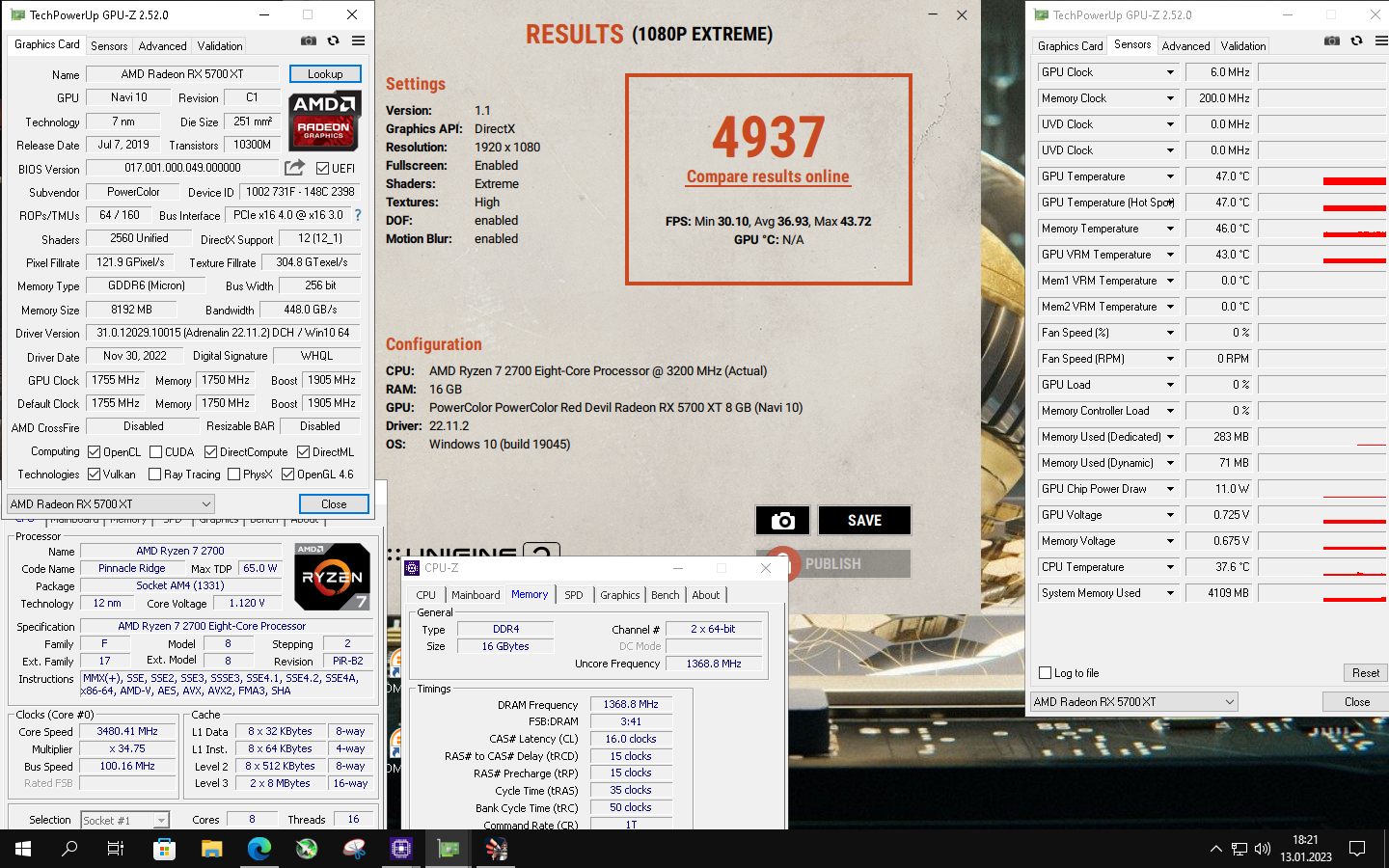Toggle CUDA checkbox
This screenshot has height=868, width=1389.
click(155, 452)
